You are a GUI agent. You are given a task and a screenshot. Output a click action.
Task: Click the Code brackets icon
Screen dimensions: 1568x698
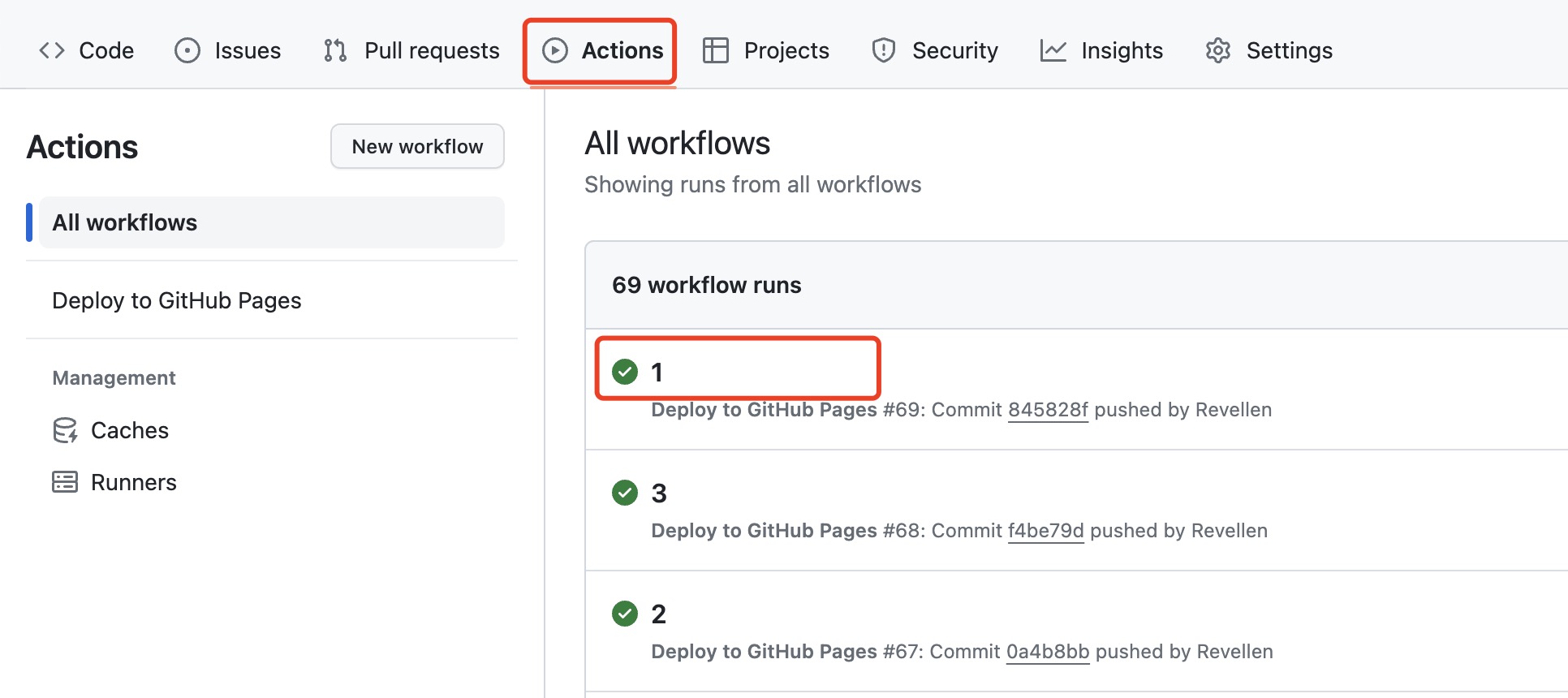(52, 50)
